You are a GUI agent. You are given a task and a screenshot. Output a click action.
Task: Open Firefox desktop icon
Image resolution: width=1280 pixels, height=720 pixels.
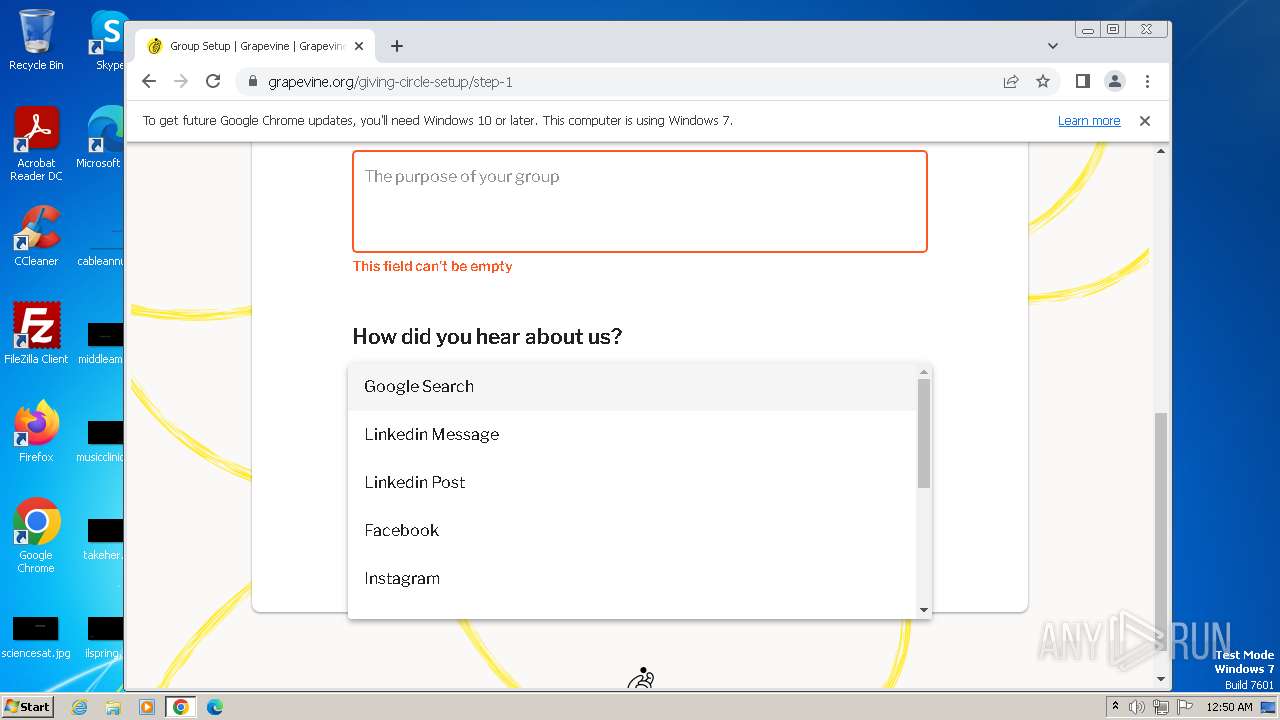tap(36, 432)
